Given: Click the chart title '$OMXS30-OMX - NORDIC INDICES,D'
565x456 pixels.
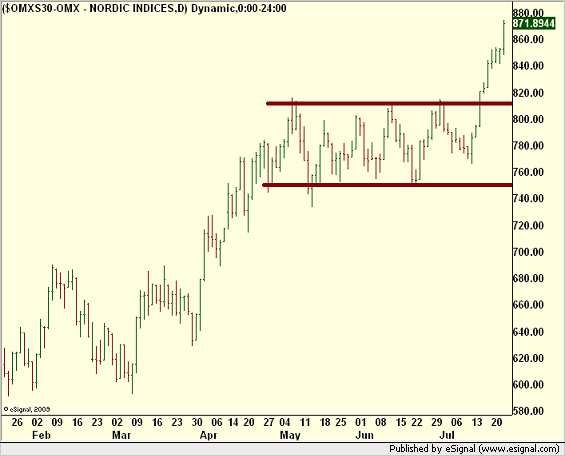Looking at the screenshot, I should click(94, 8).
